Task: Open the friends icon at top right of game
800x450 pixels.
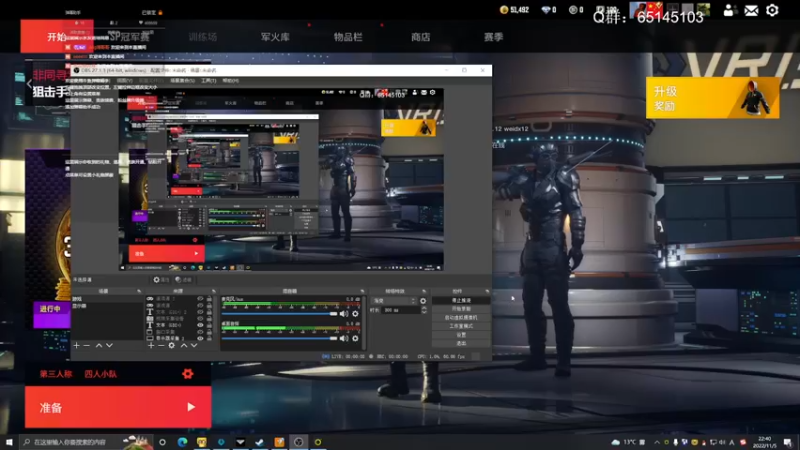Action: [729, 10]
